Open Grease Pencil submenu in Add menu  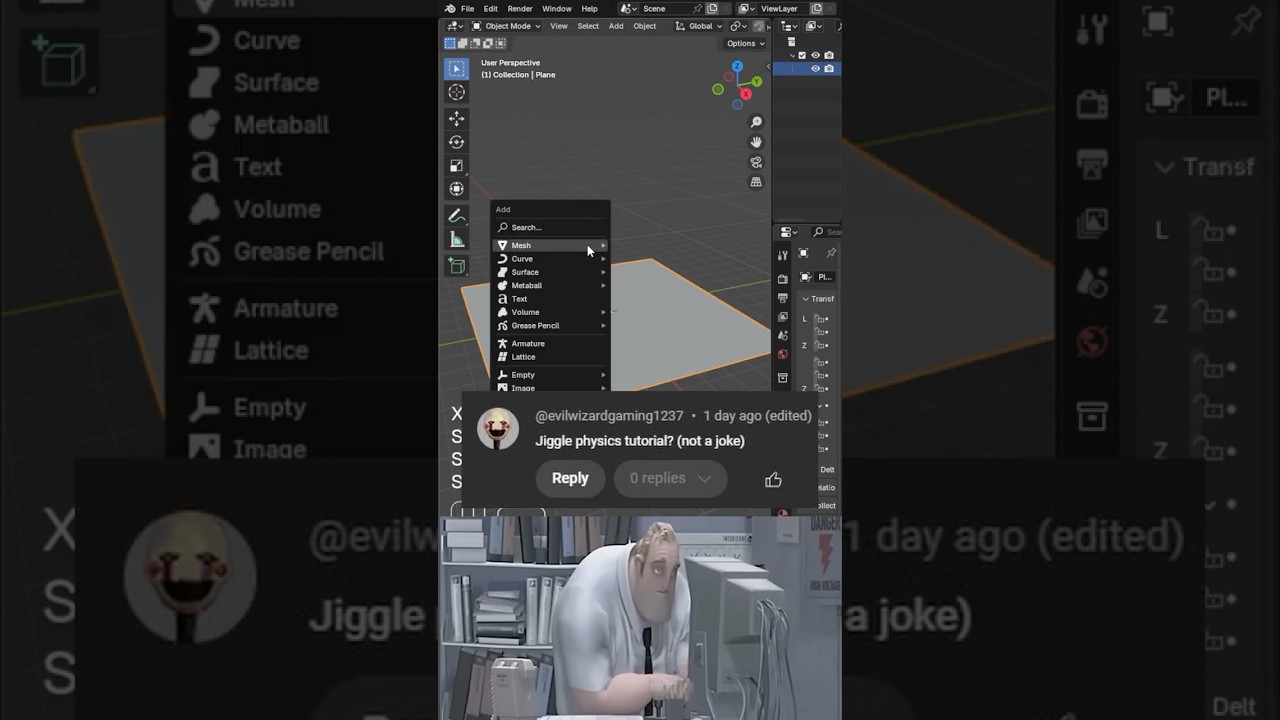[x=551, y=325]
